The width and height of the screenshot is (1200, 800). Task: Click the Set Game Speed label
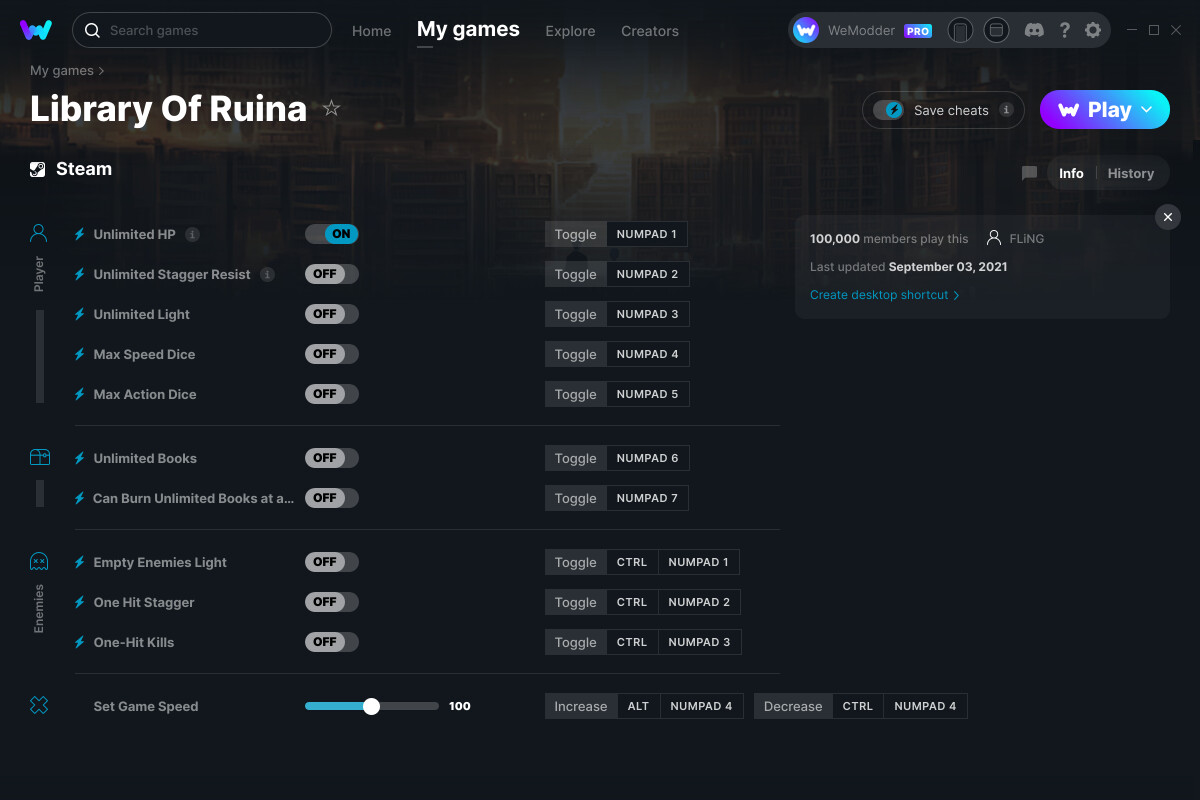click(x=146, y=706)
